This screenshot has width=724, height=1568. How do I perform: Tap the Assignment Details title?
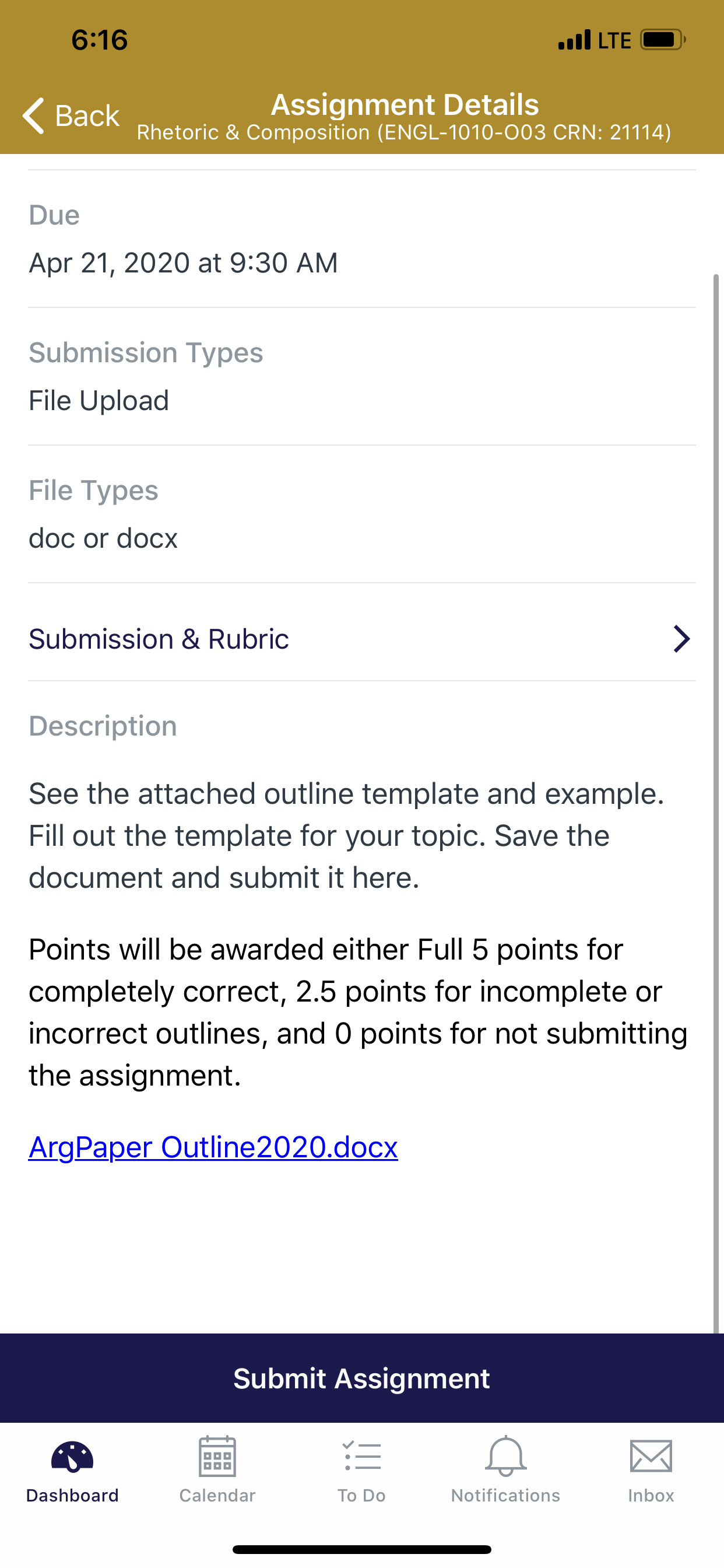click(405, 104)
